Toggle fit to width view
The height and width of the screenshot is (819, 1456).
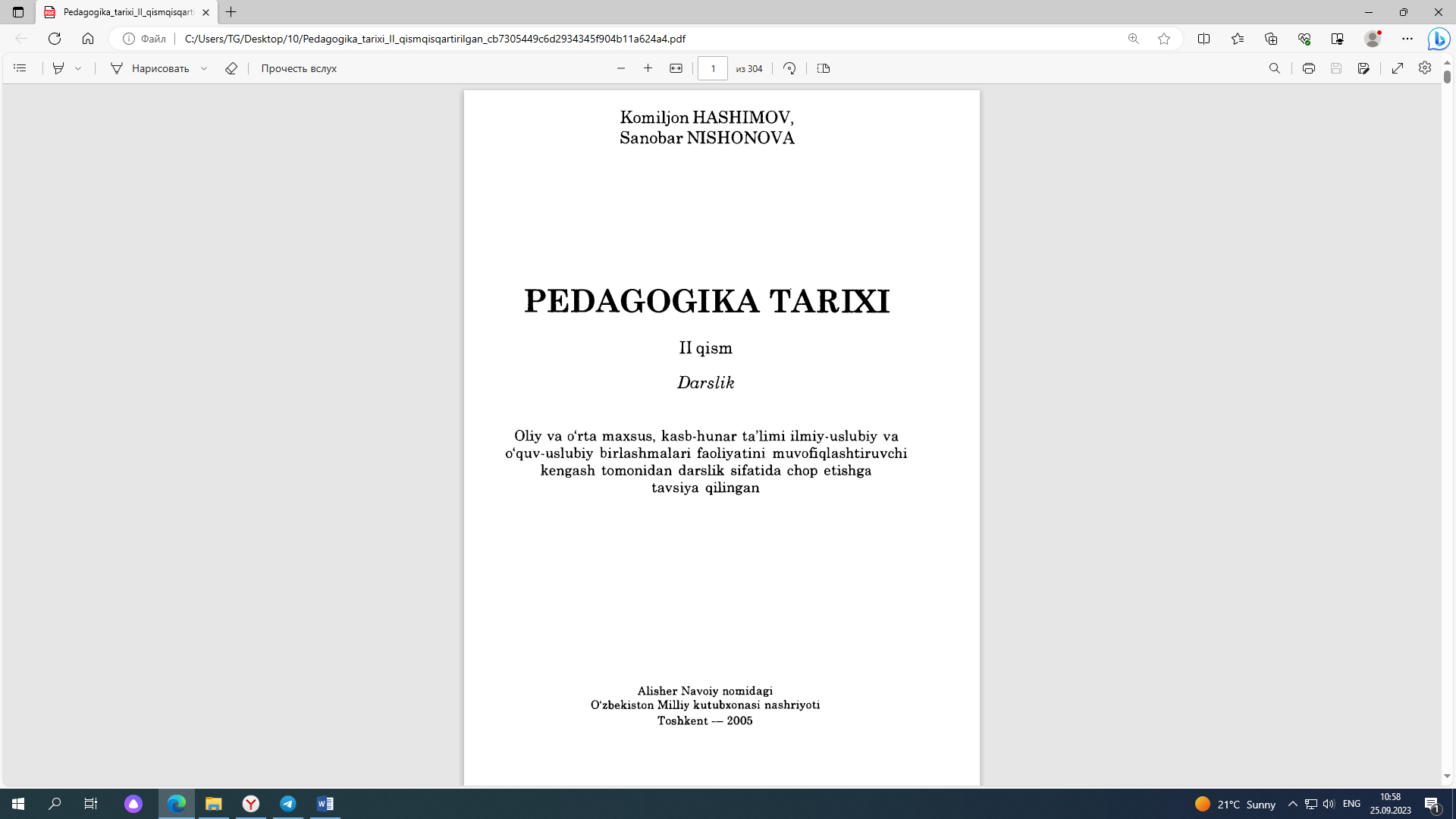coord(676,68)
